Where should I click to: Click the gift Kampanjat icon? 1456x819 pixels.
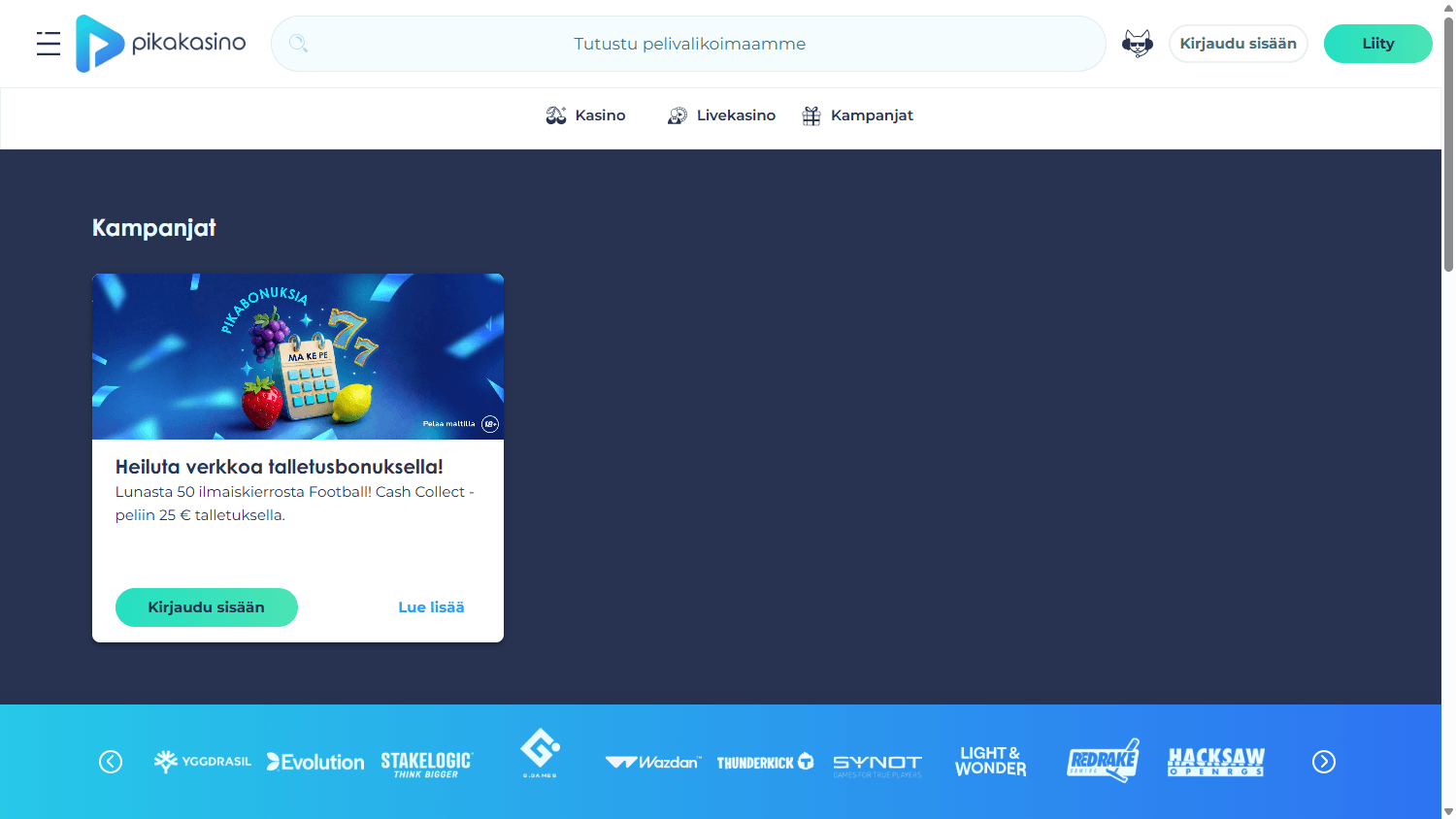point(811,115)
